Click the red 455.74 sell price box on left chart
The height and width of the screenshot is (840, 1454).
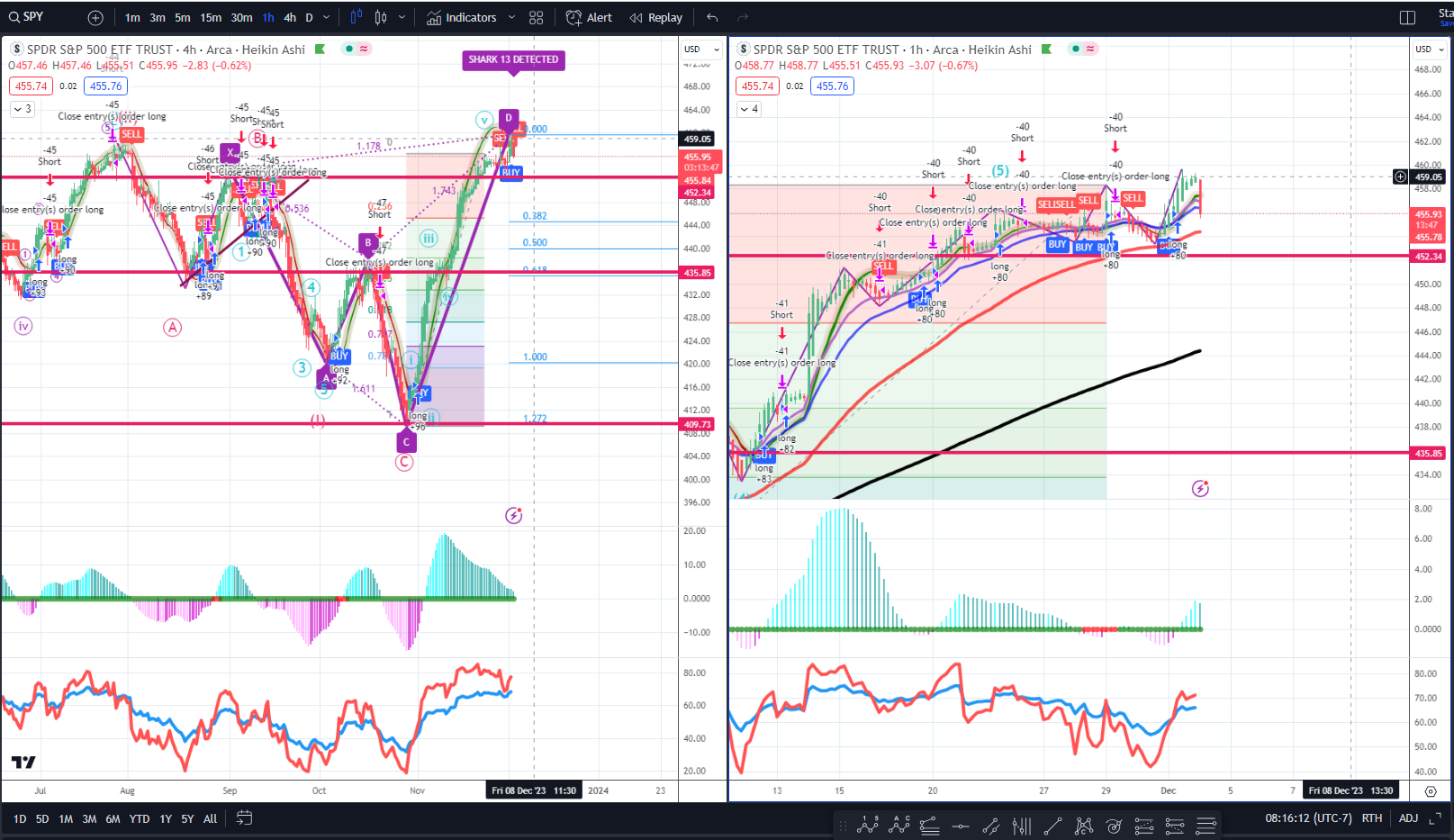32,86
